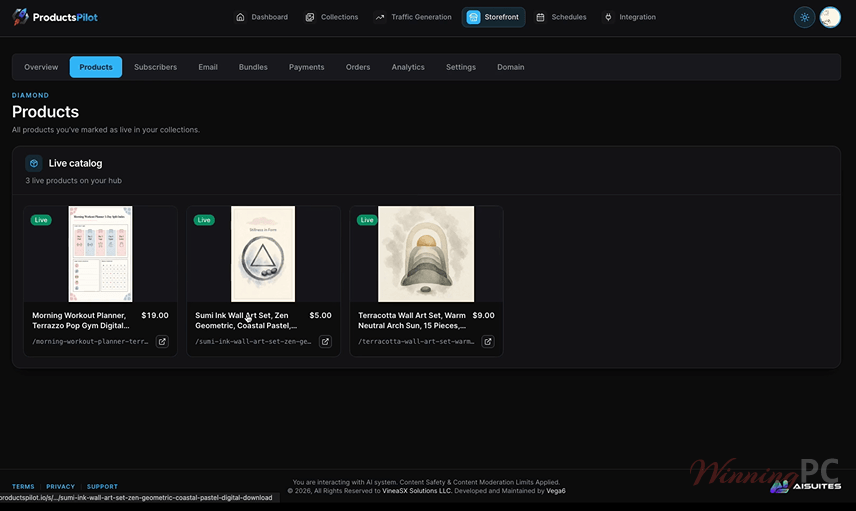
Task: Click the DIAMOND plan label
Action: pos(31,95)
